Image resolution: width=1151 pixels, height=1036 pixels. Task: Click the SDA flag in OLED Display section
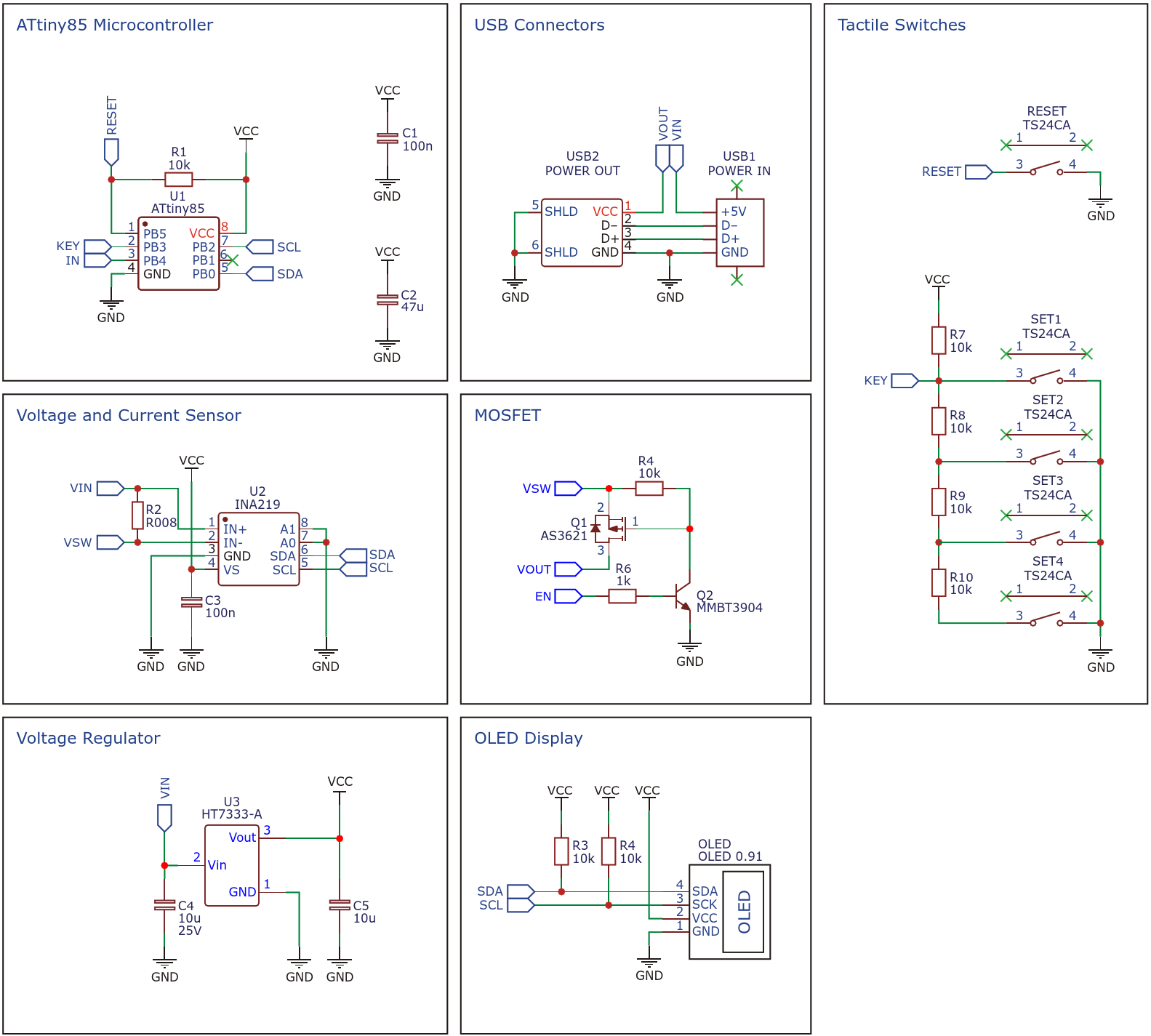pyautogui.click(x=521, y=891)
